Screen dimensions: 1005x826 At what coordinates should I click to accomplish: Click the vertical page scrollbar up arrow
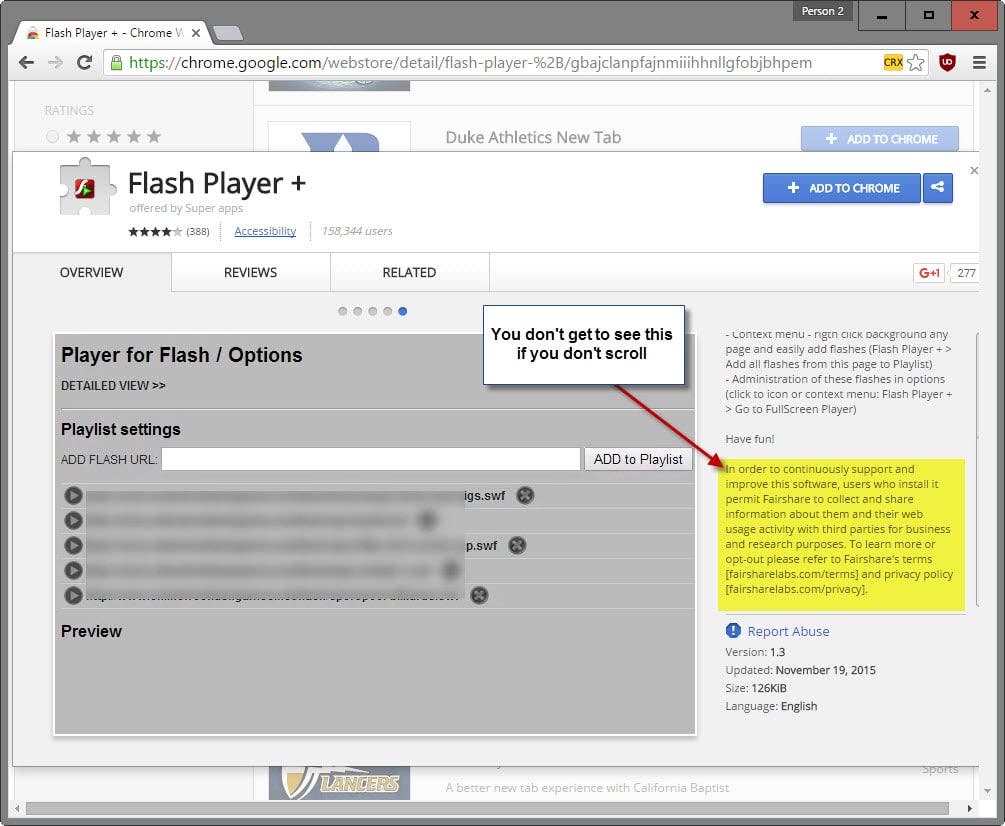coord(987,91)
